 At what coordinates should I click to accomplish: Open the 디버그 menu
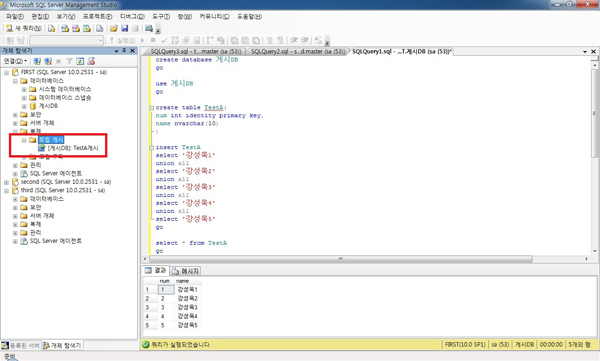[x=132, y=16]
